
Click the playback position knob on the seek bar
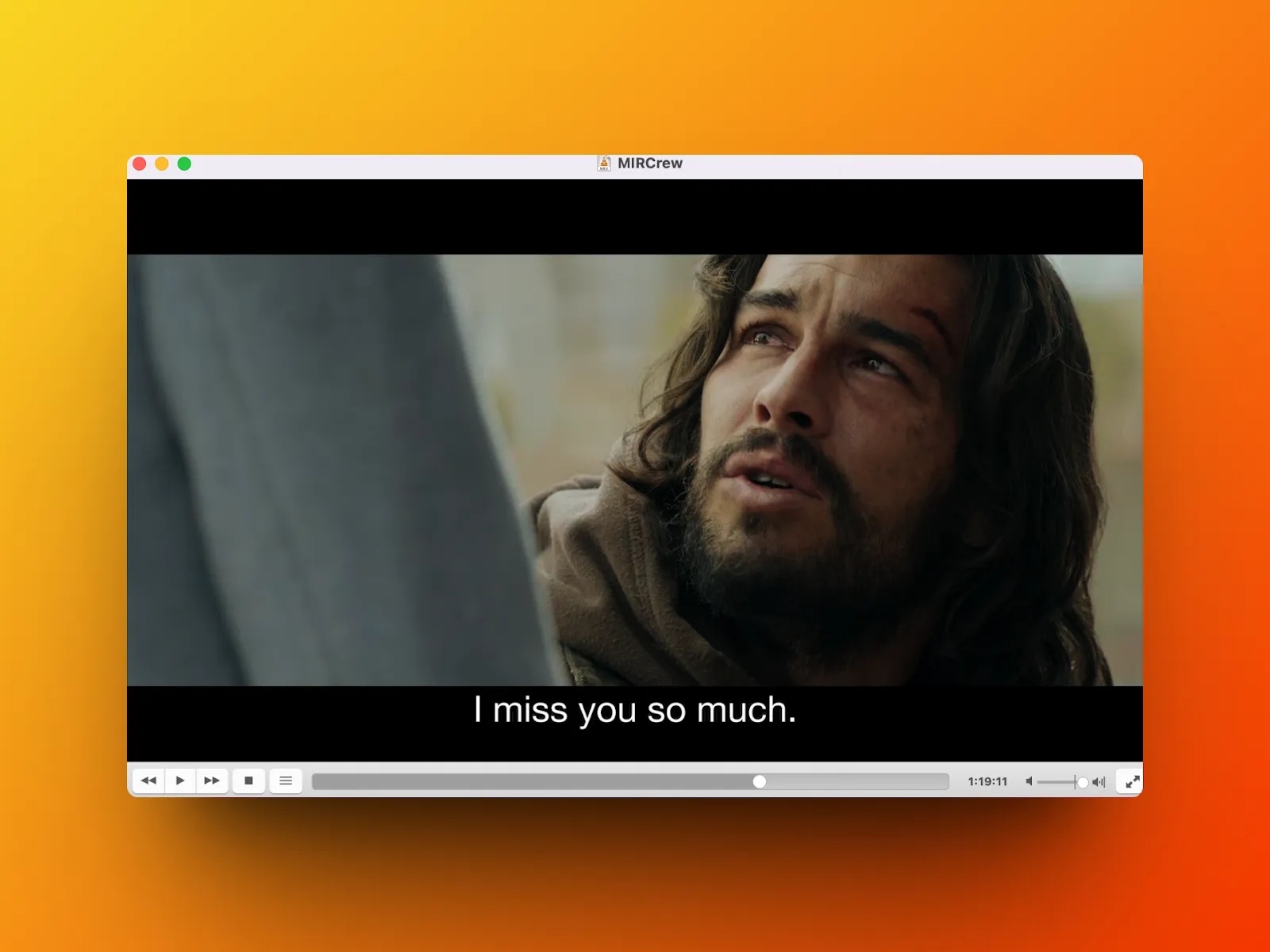click(x=760, y=781)
